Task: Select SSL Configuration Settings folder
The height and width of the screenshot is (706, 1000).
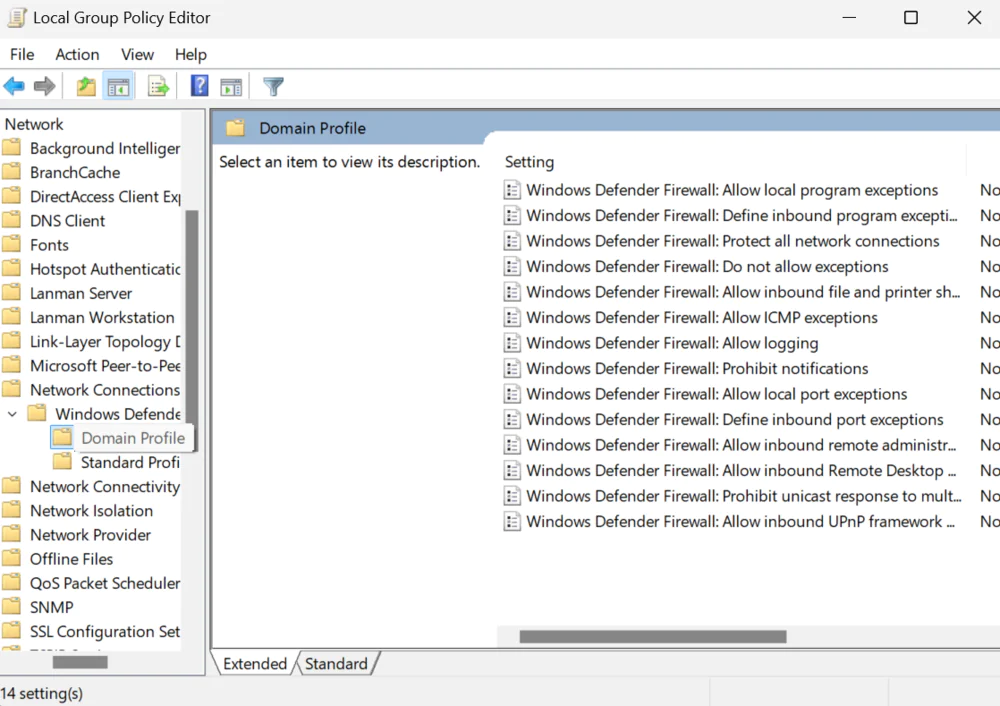Action: [105, 631]
